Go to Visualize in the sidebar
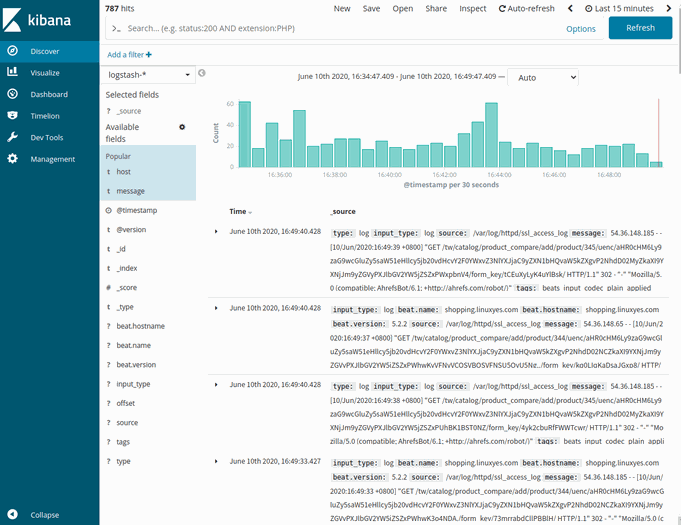 click(x=50, y=73)
